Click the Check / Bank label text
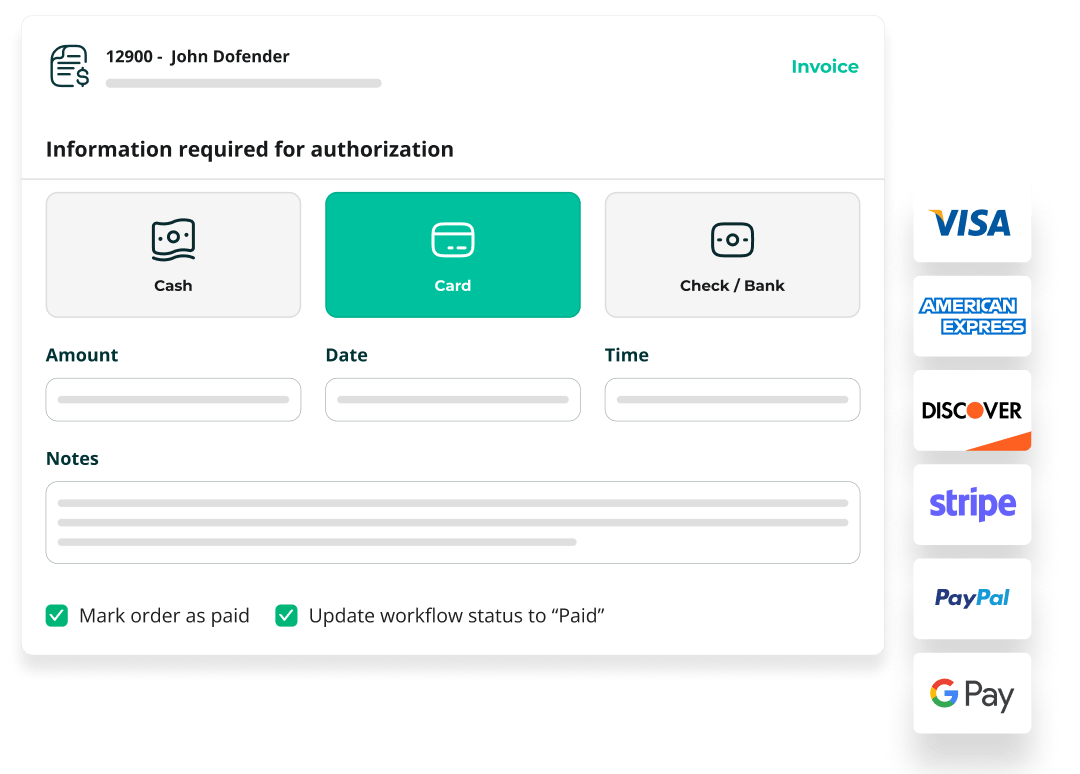This screenshot has height=774, width=1080. coord(732,286)
